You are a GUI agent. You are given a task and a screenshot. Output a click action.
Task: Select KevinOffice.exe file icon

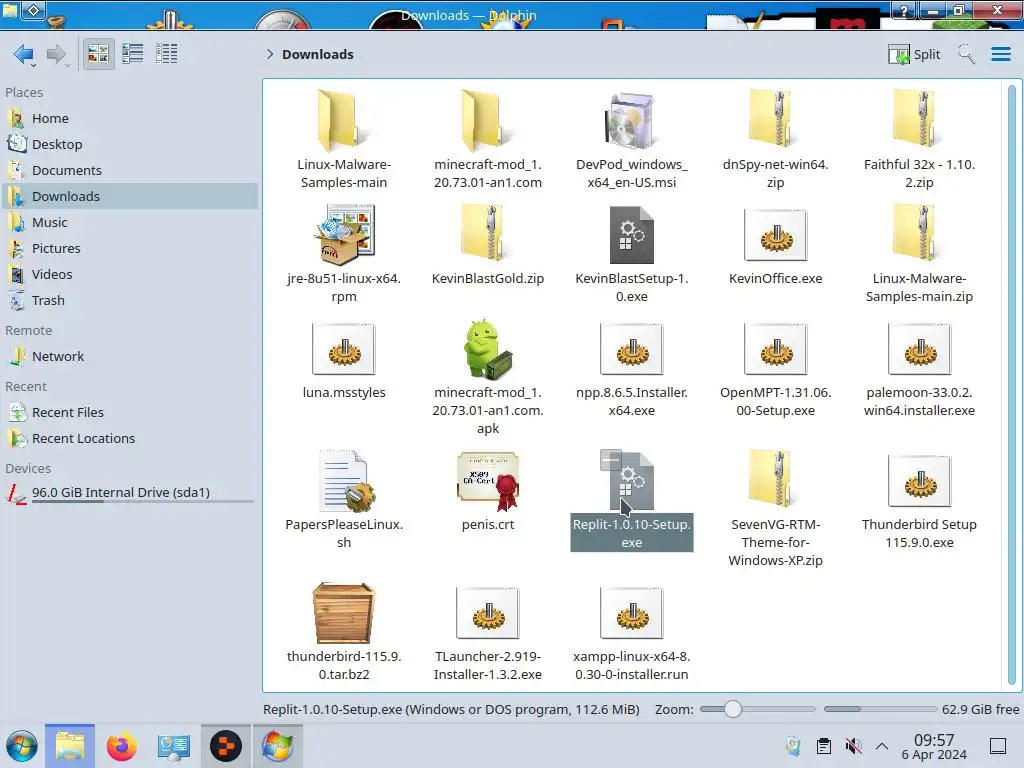pyautogui.click(x=775, y=234)
